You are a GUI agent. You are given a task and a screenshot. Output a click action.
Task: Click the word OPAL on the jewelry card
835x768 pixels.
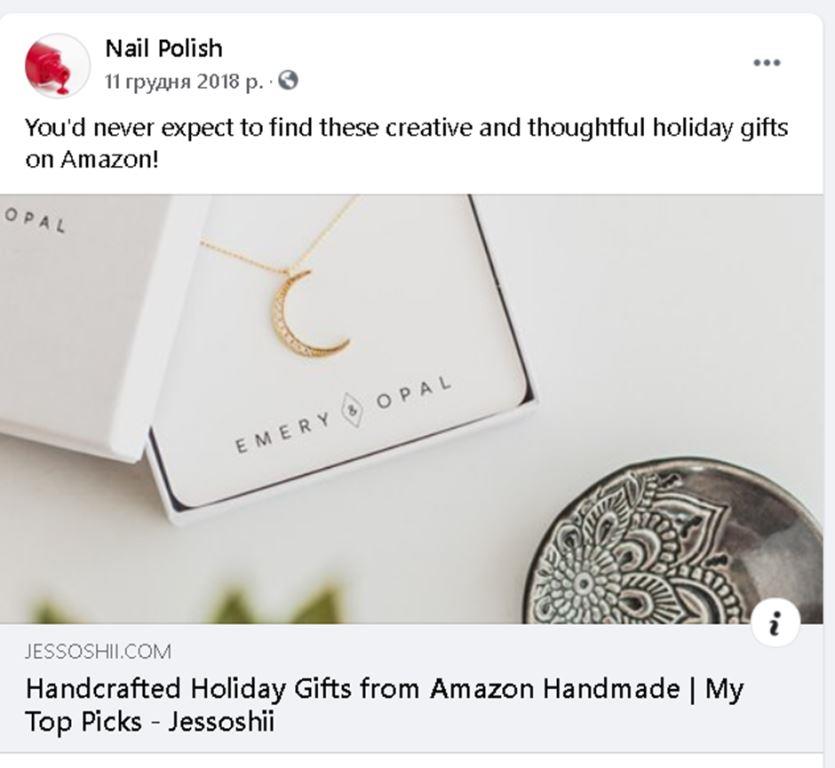point(414,393)
